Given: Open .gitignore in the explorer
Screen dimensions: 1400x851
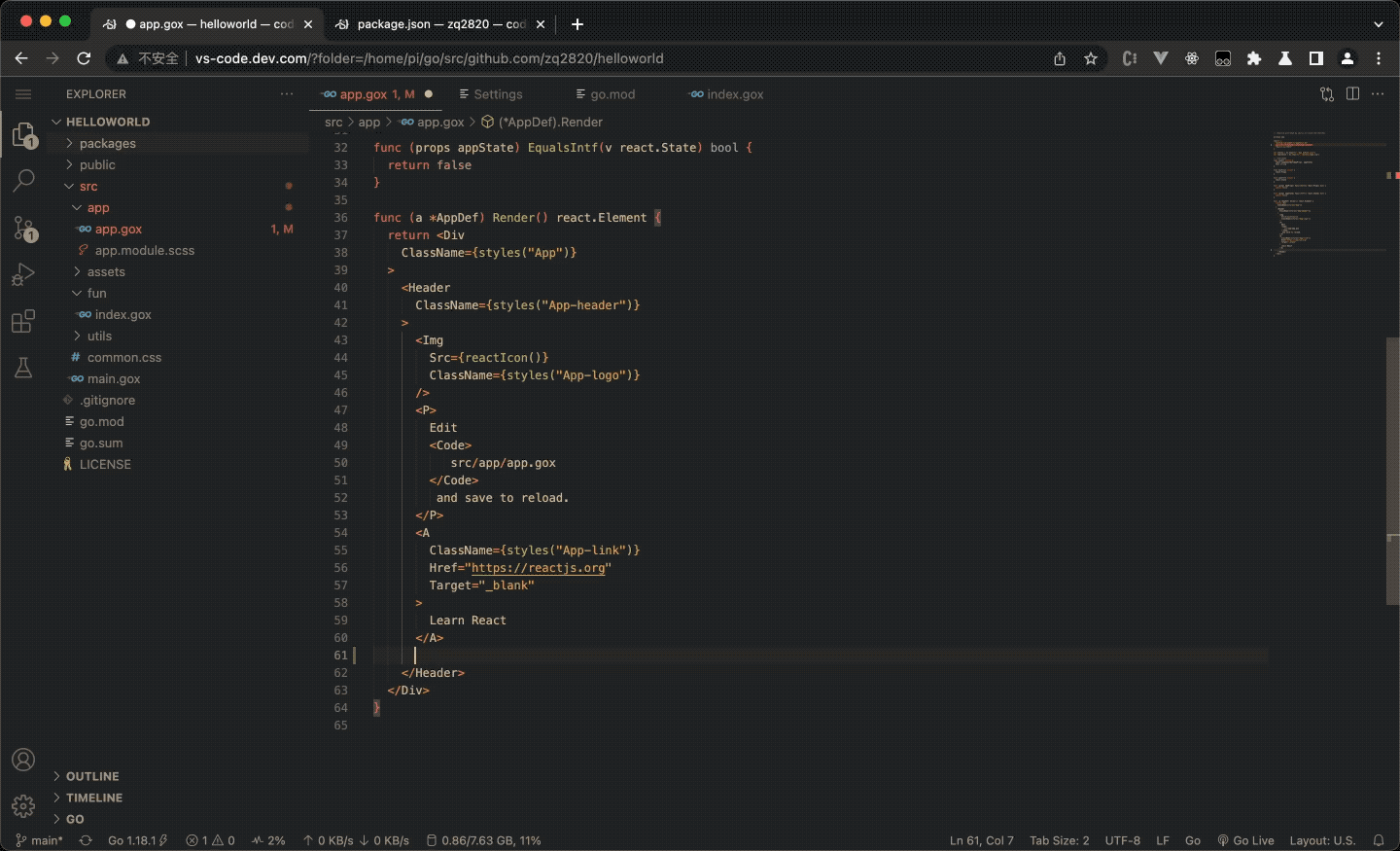Looking at the screenshot, I should click(x=180, y=400).
